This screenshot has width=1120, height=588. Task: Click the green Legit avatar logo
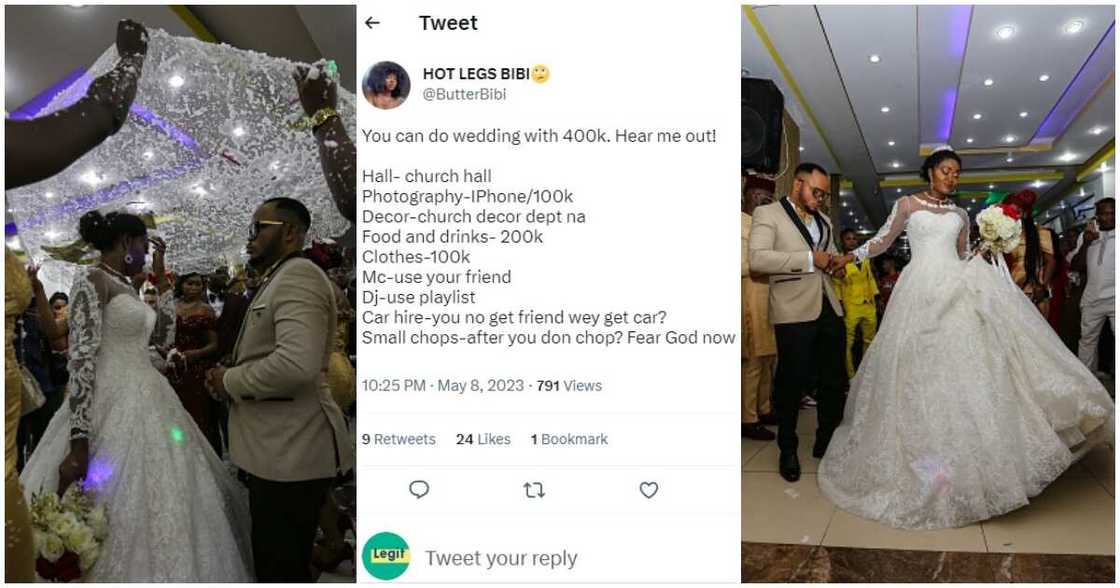click(x=386, y=556)
